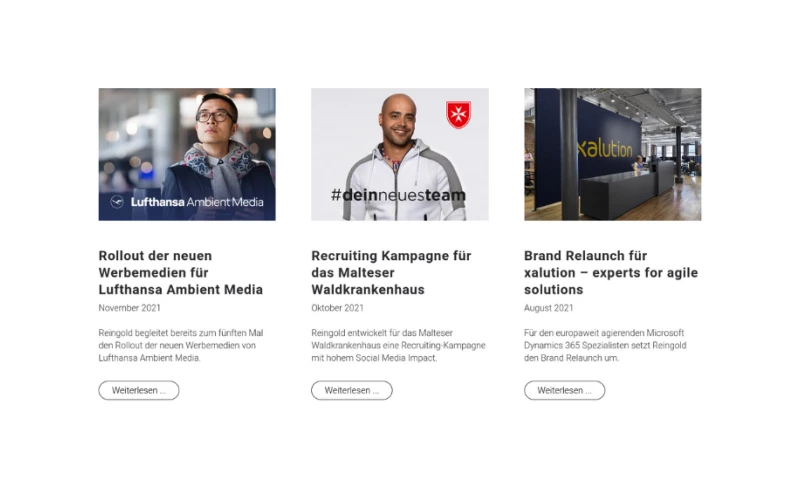Viewport: 800px width, 480px height.
Task: Open the Malteser #deinneuesteam campaign image
Action: (399, 154)
